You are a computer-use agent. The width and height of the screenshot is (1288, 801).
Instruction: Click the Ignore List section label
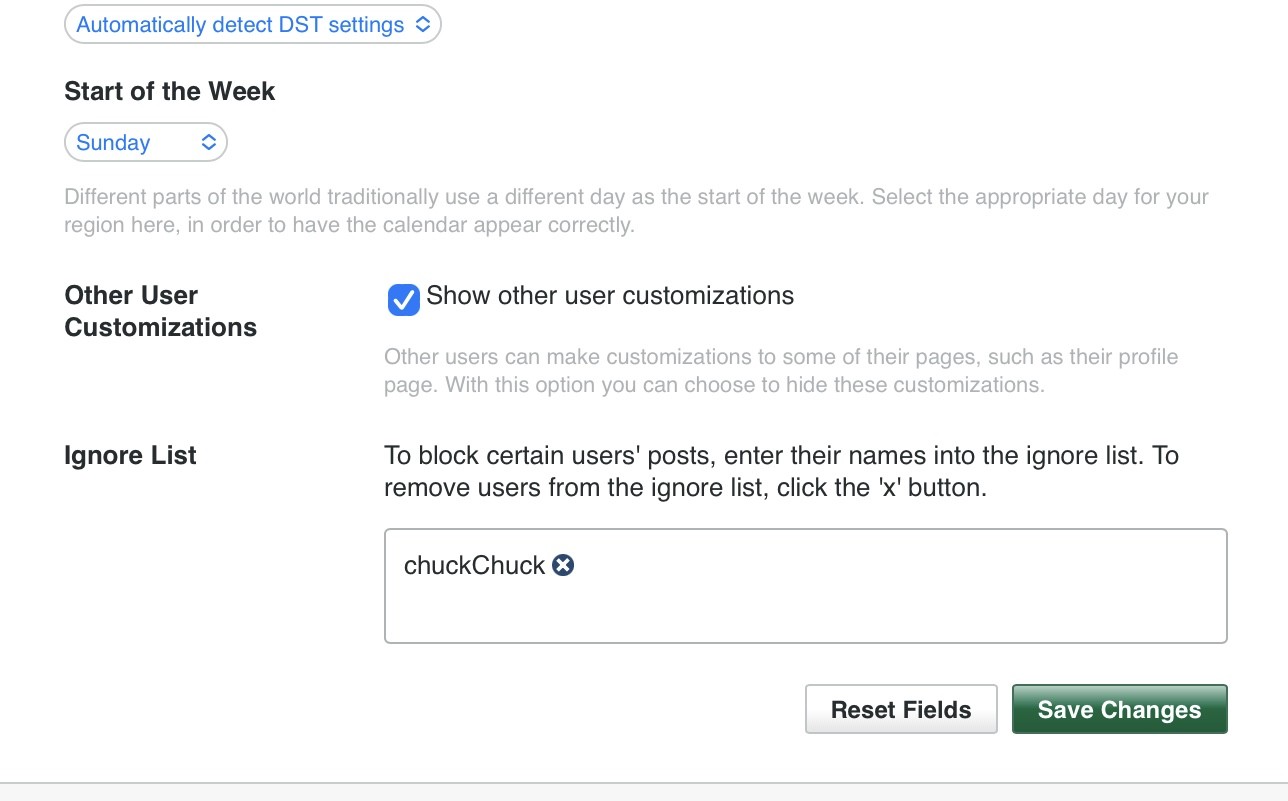(130, 456)
